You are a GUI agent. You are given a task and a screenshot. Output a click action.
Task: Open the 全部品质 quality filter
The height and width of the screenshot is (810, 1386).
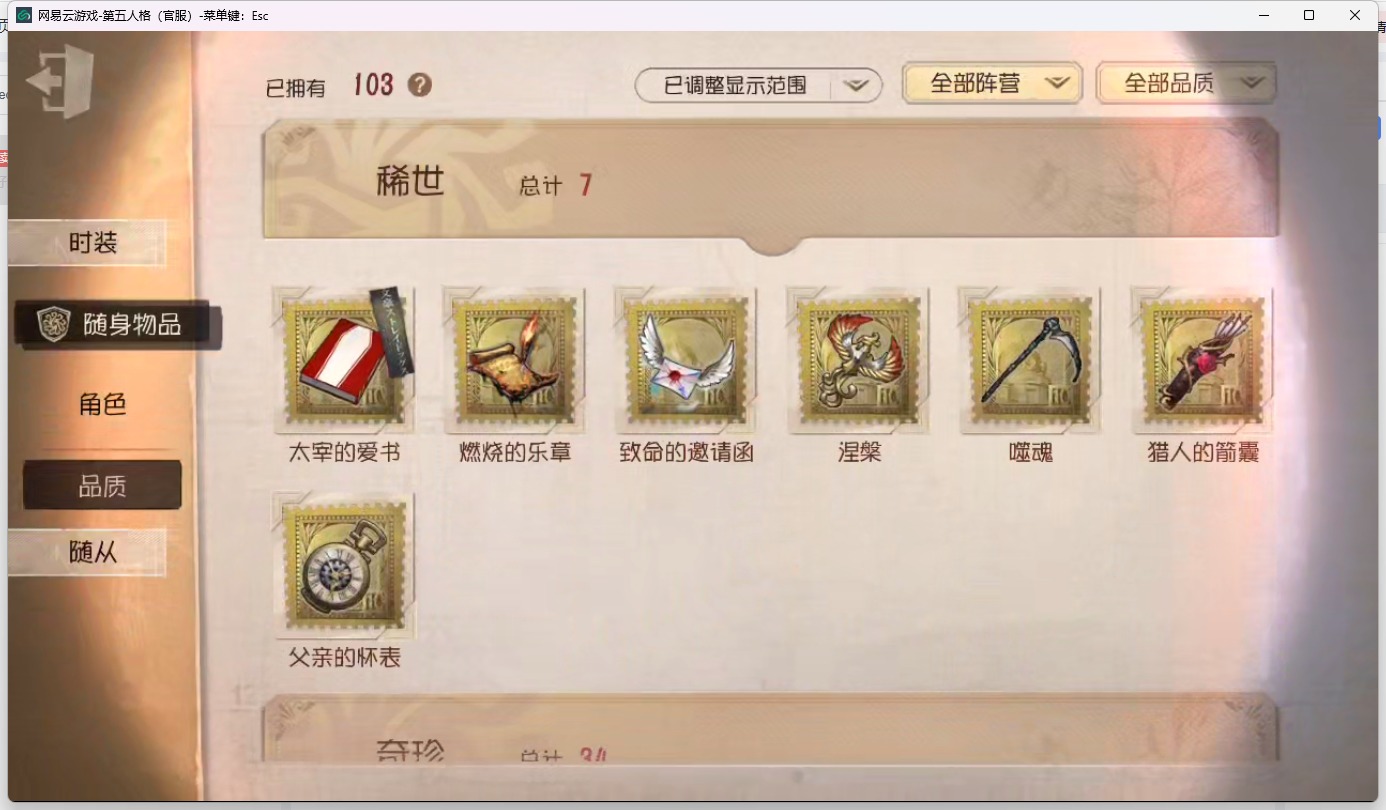tap(1186, 84)
